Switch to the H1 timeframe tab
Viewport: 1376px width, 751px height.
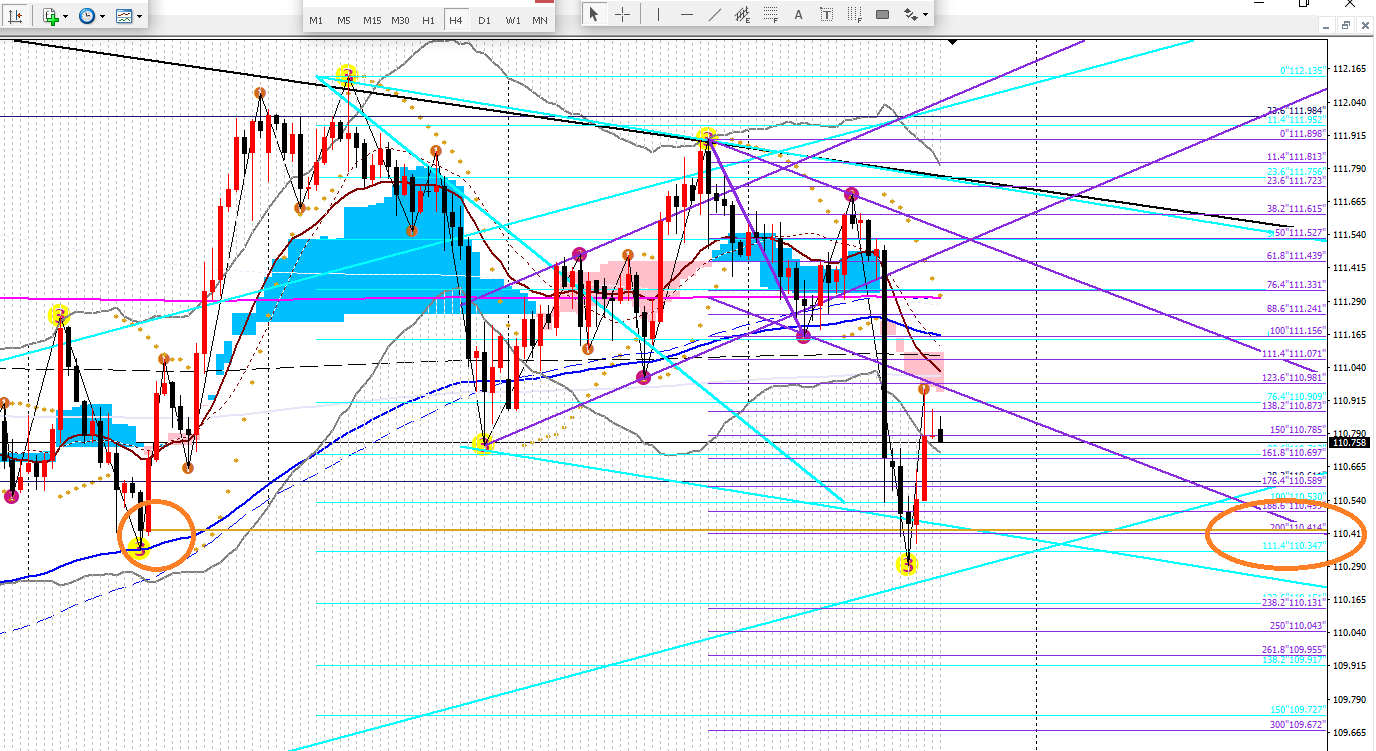point(428,20)
